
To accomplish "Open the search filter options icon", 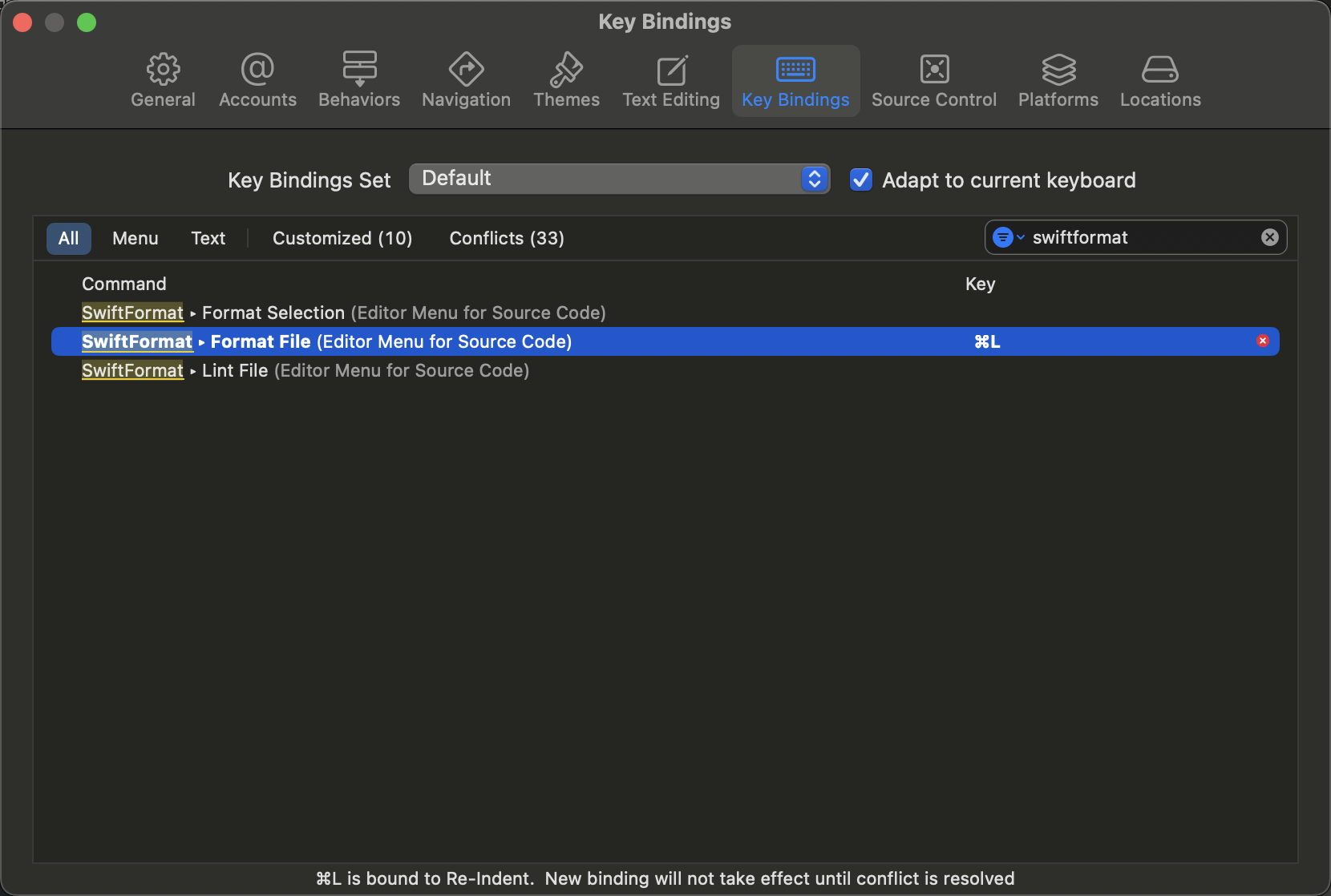I will pyautogui.click(x=1008, y=237).
